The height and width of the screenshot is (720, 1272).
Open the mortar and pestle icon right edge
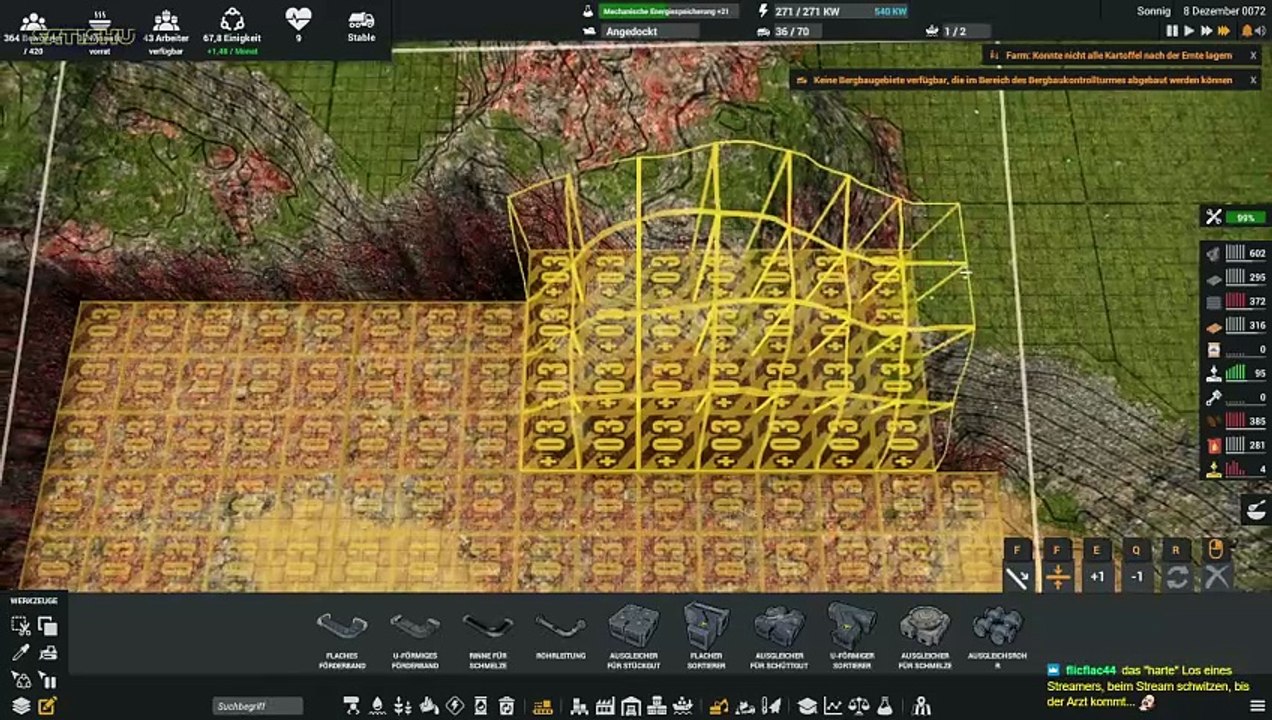(1256, 511)
